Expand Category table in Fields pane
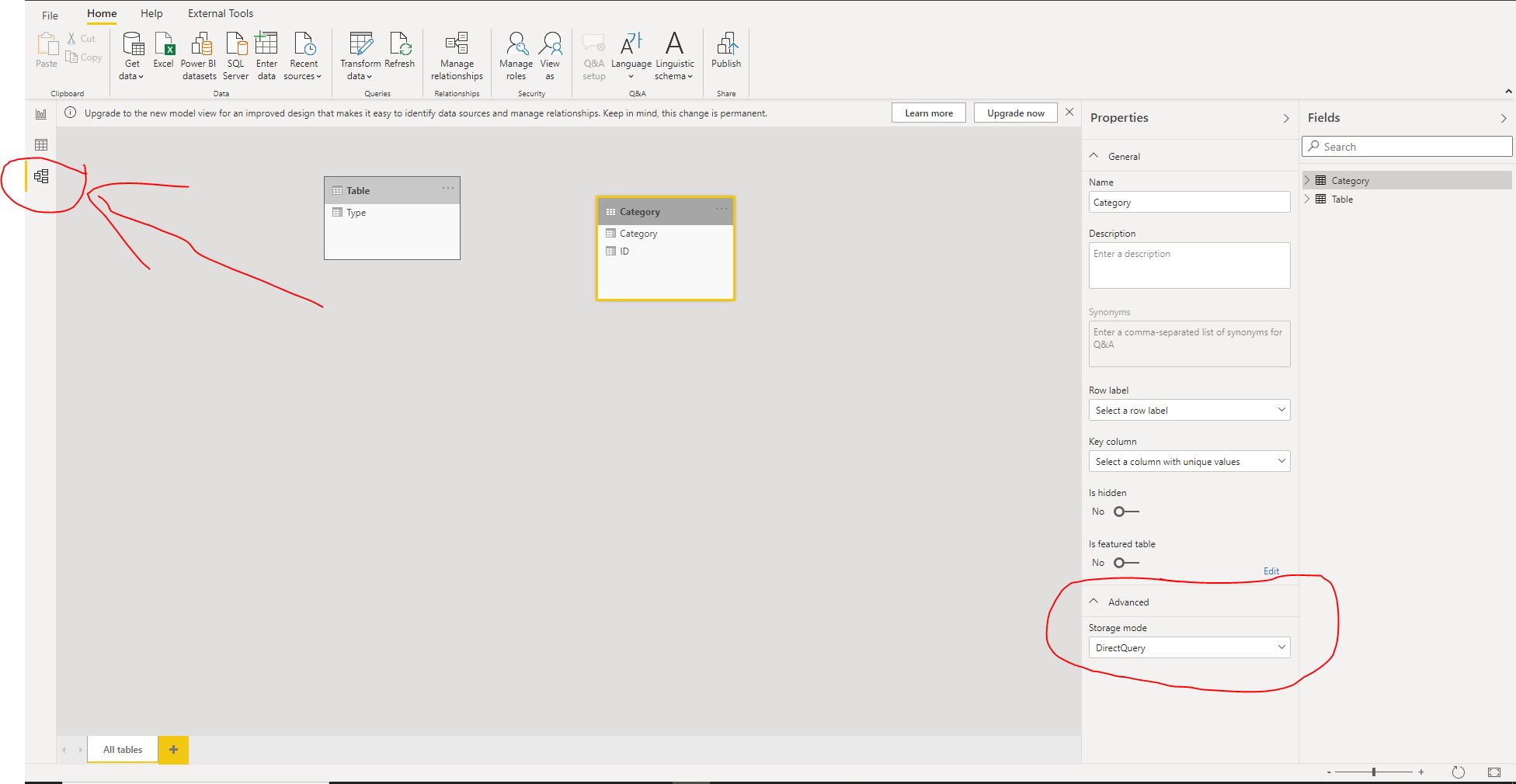Viewport: 1516px width, 784px height. [1307, 180]
